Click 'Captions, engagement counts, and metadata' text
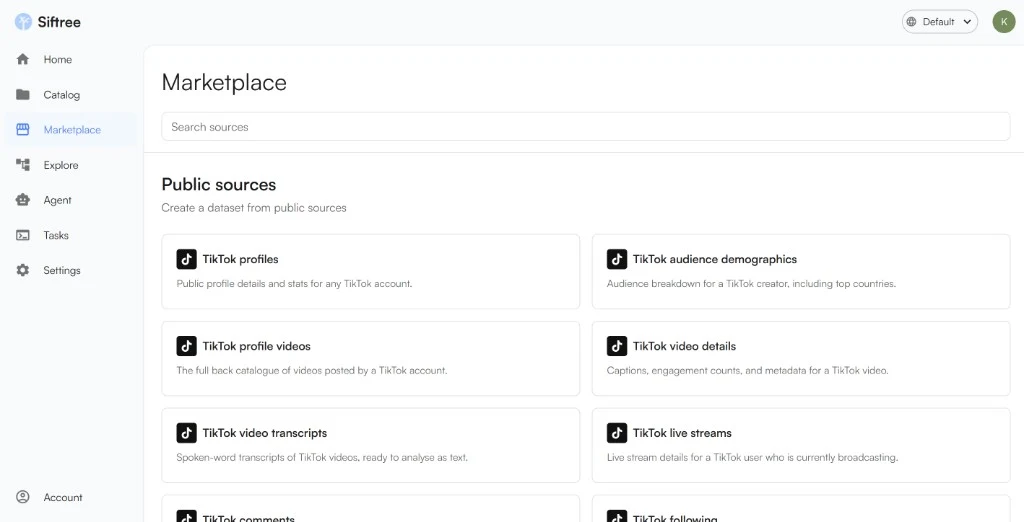 (x=748, y=370)
